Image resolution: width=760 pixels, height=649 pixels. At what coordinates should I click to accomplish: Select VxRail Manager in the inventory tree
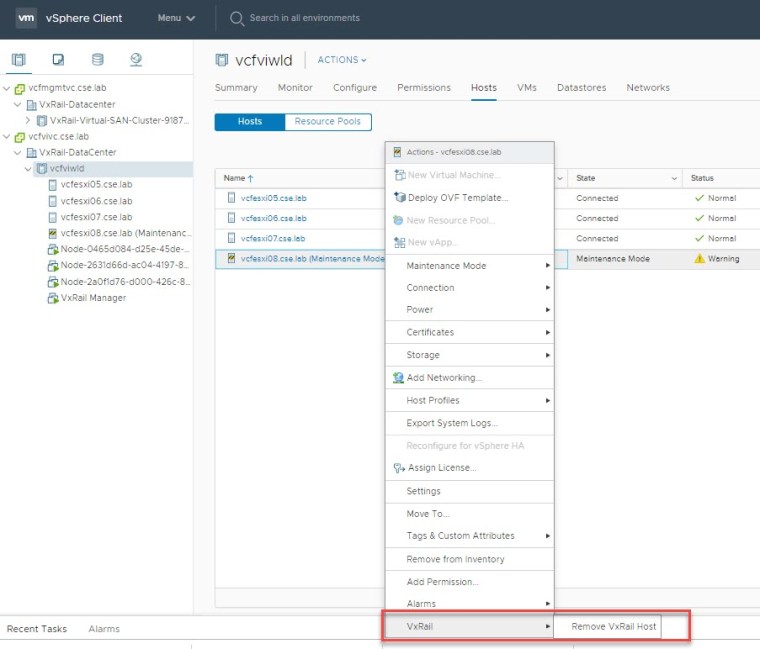[x=93, y=297]
